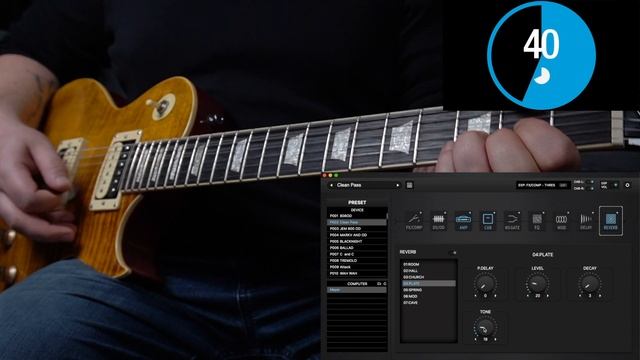Select the REVERB effect block

click(611, 221)
